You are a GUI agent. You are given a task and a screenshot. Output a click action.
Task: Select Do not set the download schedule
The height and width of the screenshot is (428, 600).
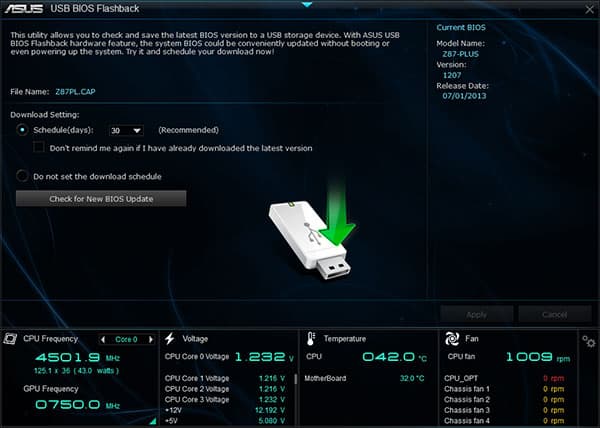point(22,176)
